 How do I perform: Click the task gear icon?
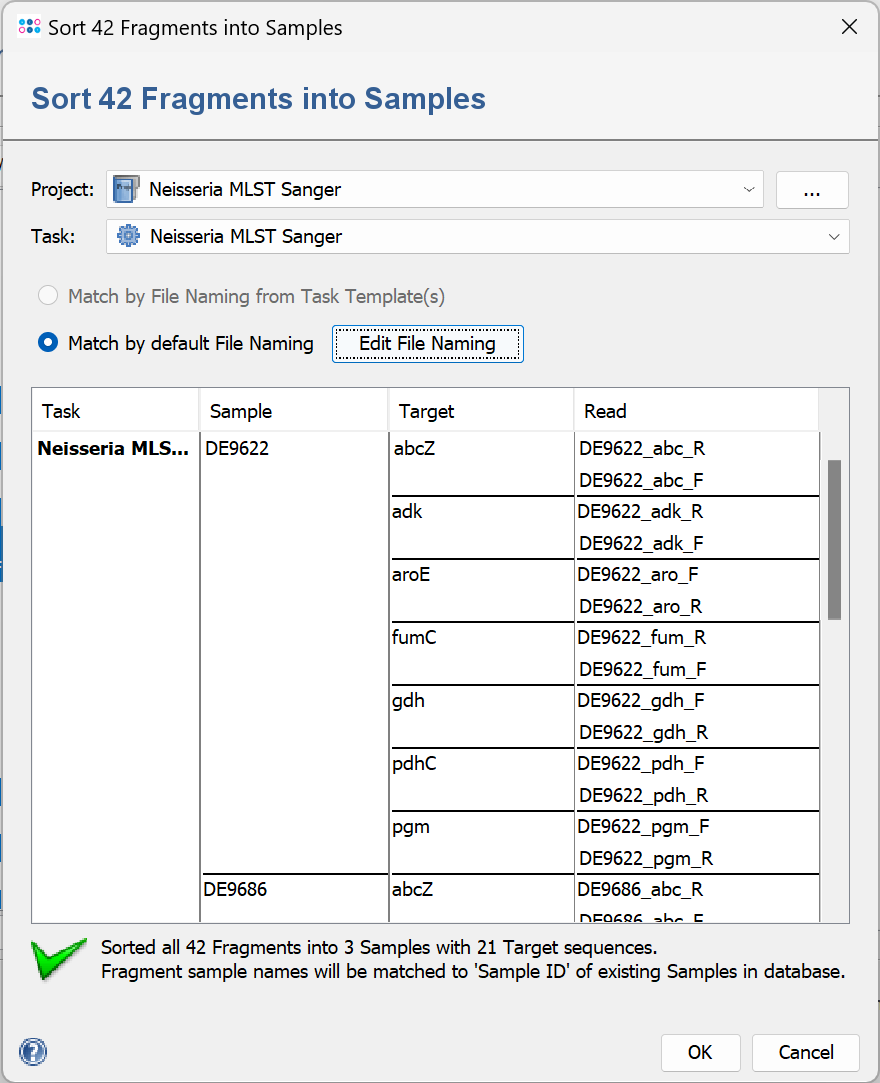click(x=128, y=237)
